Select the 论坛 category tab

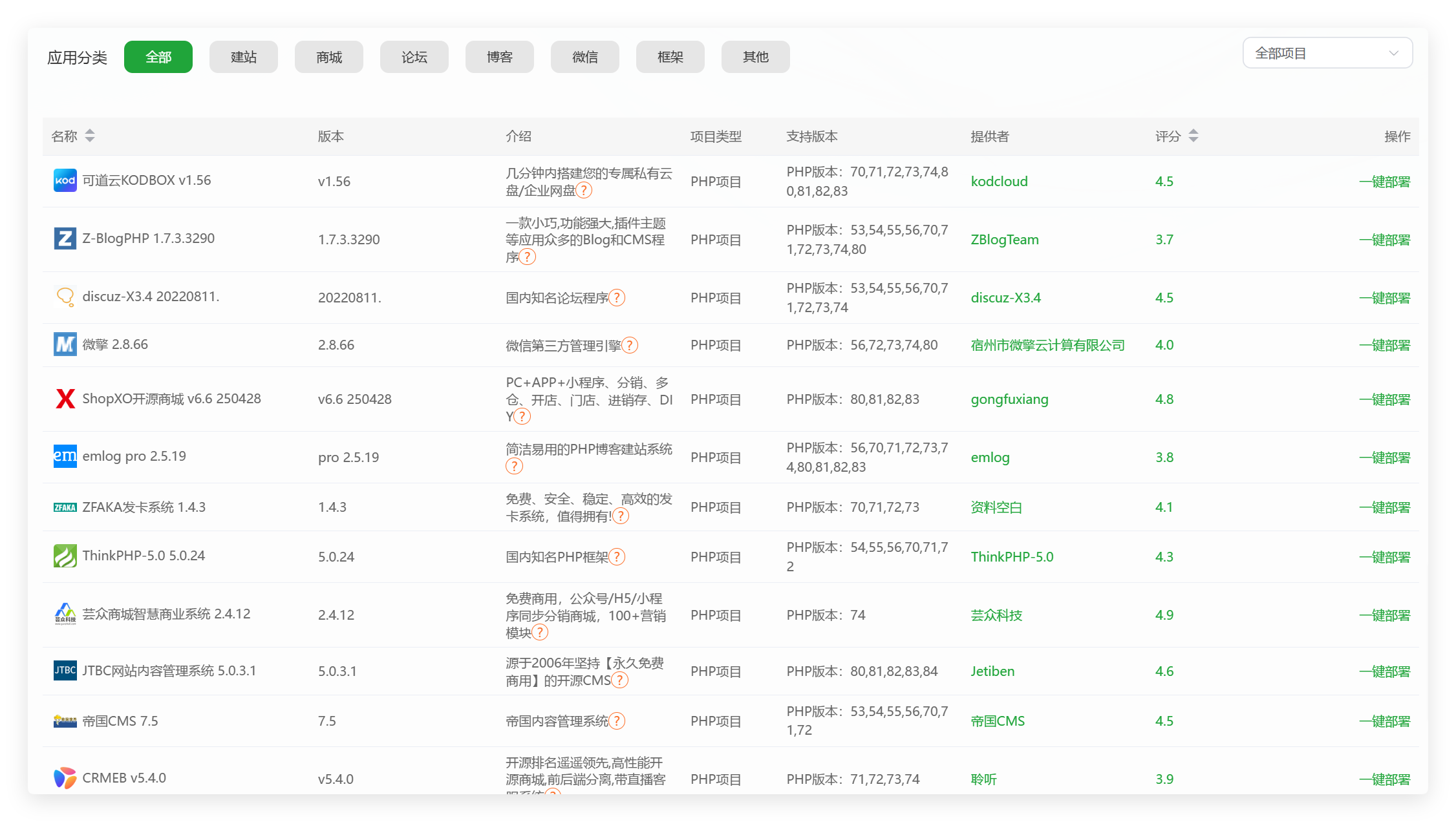414,57
